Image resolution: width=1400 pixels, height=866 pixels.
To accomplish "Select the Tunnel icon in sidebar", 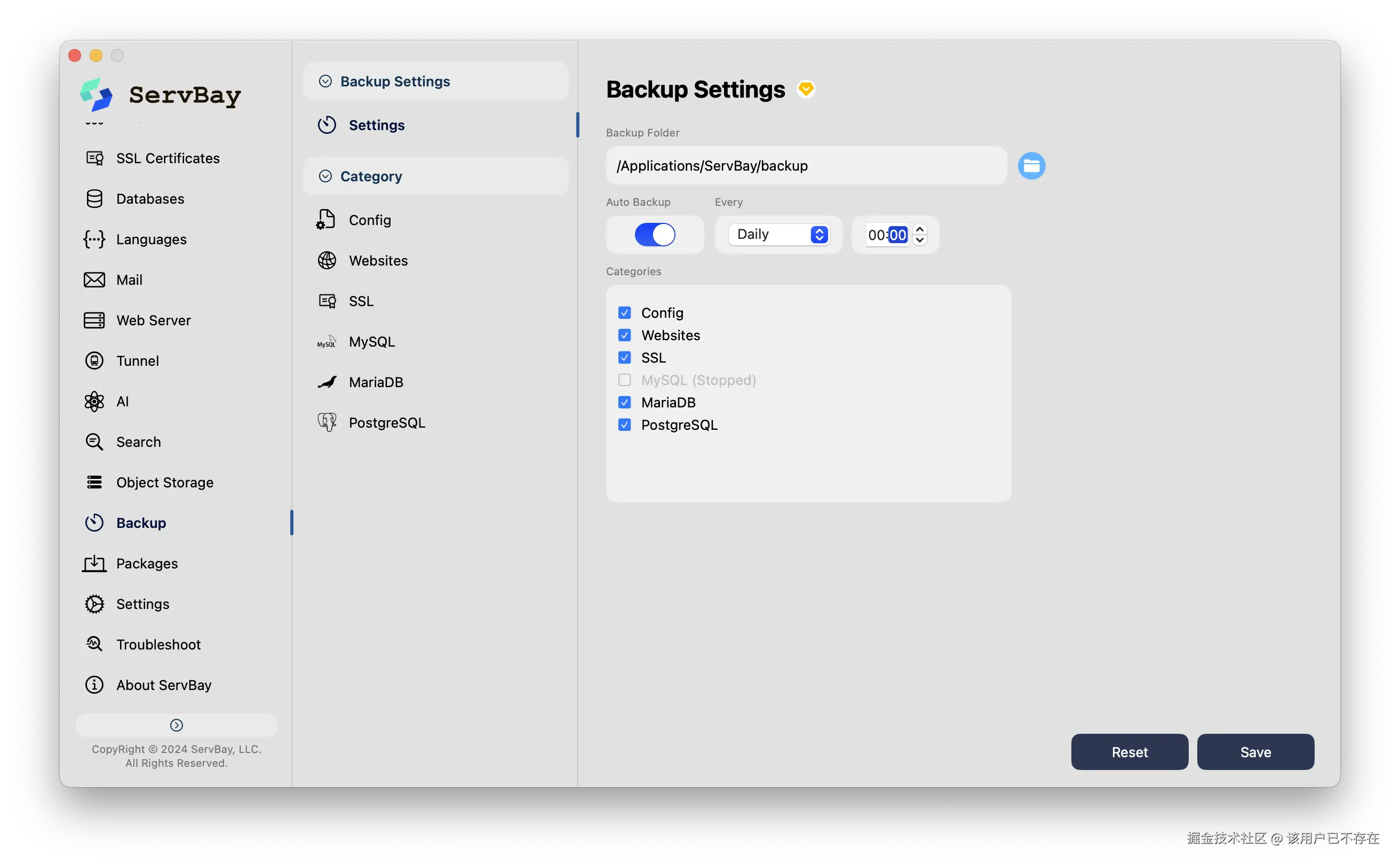I will tap(94, 361).
